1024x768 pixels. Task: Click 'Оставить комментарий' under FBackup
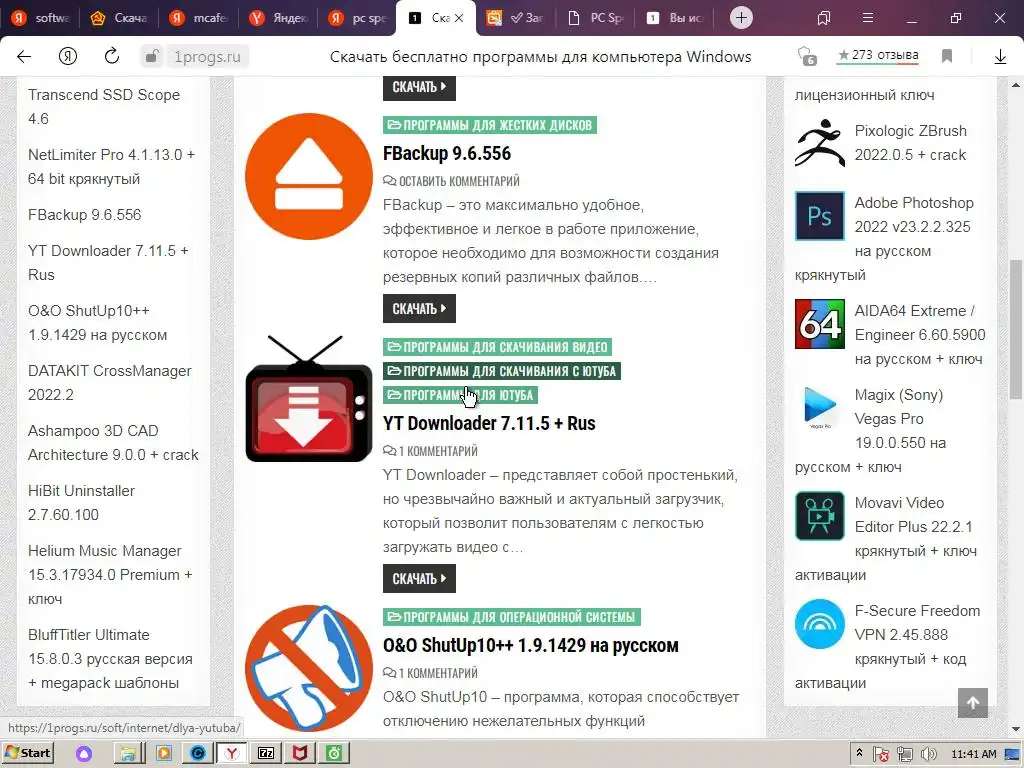(451, 181)
